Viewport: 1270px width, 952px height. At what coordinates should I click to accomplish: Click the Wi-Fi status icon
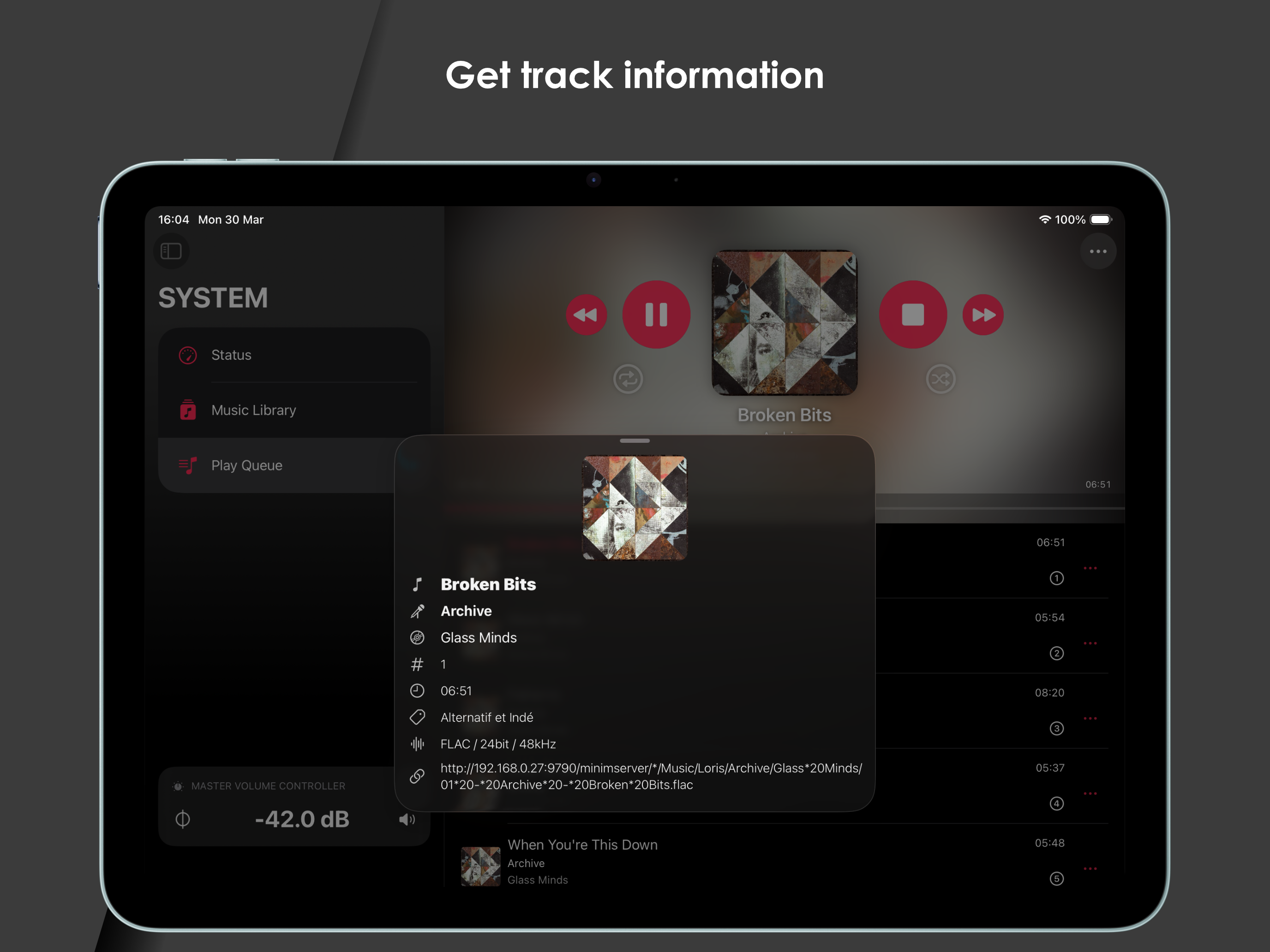pos(1045,220)
